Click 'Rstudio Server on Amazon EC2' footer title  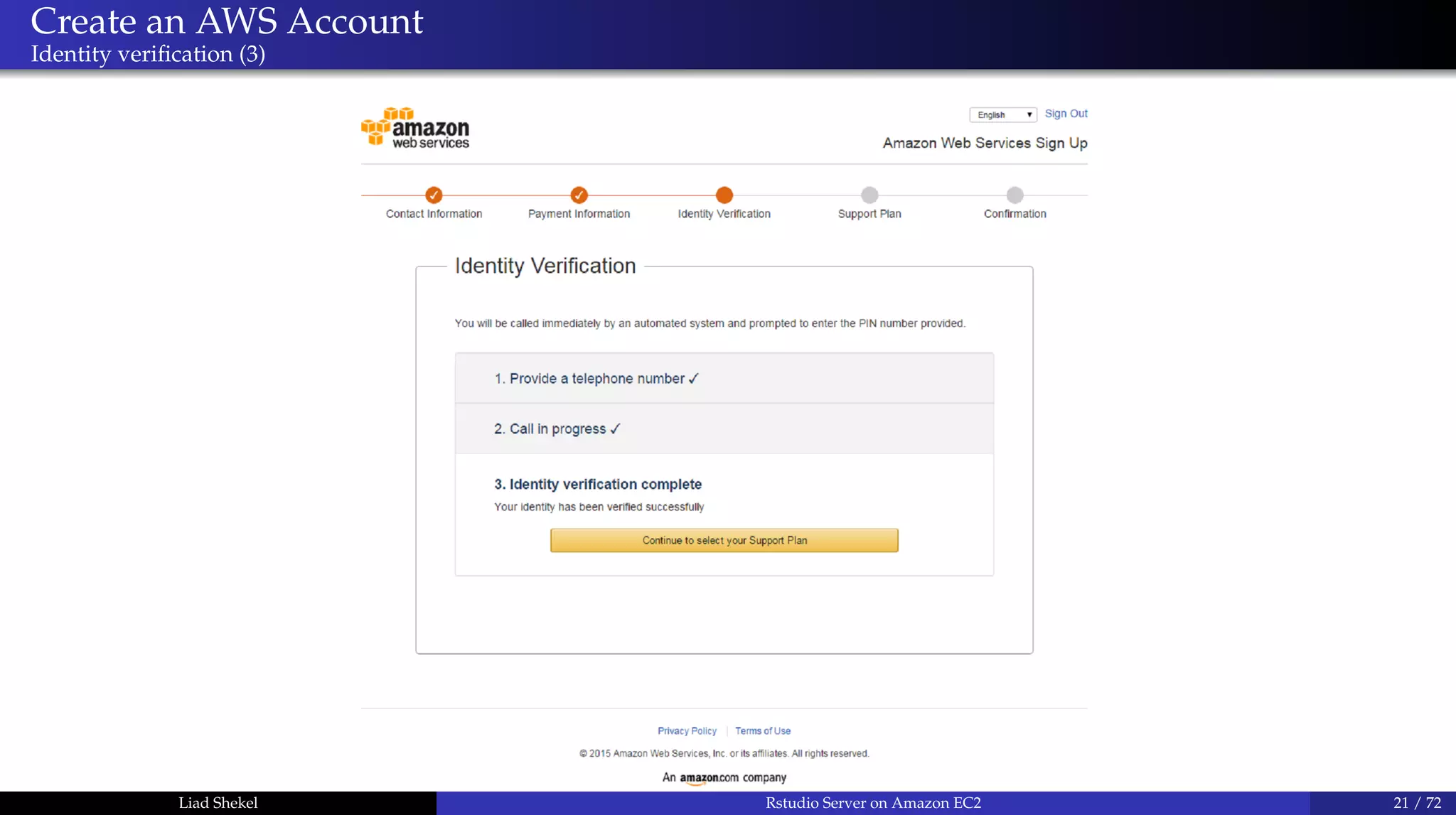click(873, 803)
